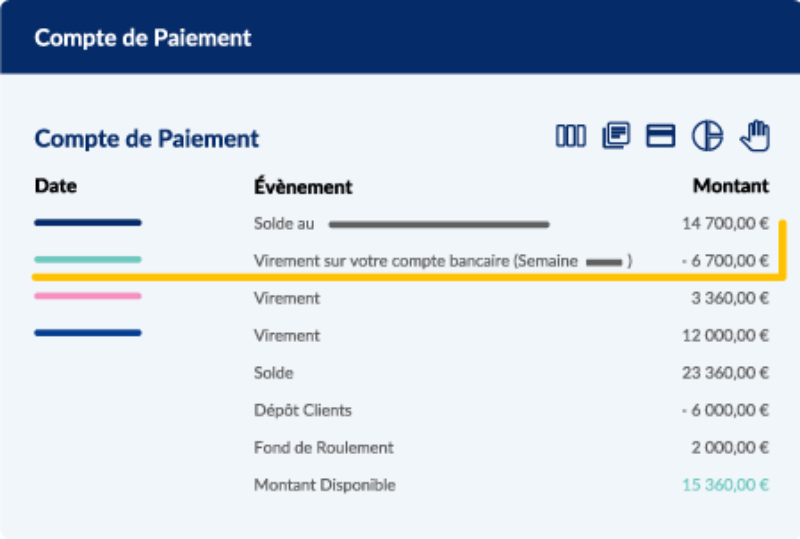Click the three-columns view icon

571,136
